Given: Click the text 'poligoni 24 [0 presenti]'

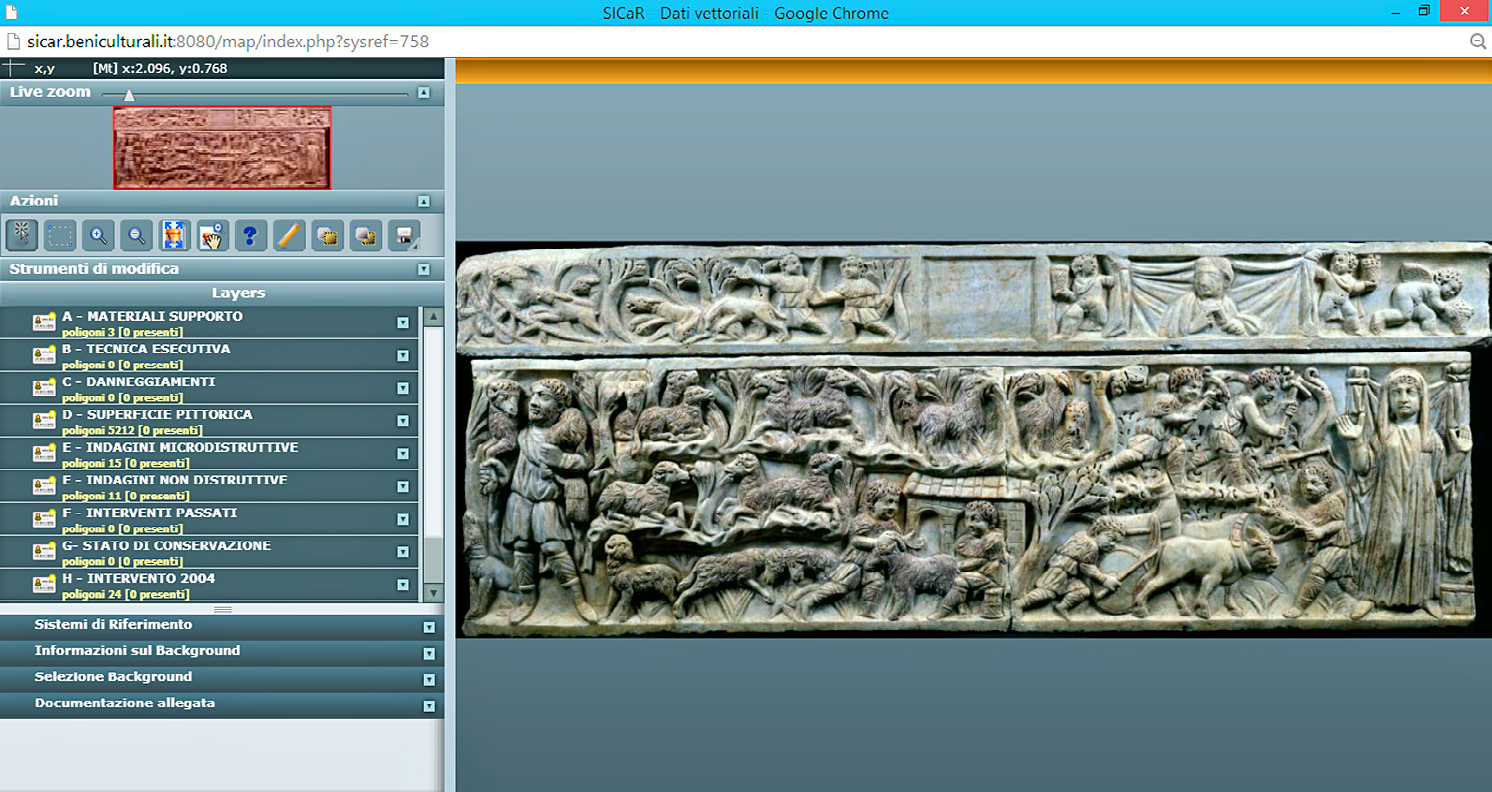Looking at the screenshot, I should click(125, 595).
